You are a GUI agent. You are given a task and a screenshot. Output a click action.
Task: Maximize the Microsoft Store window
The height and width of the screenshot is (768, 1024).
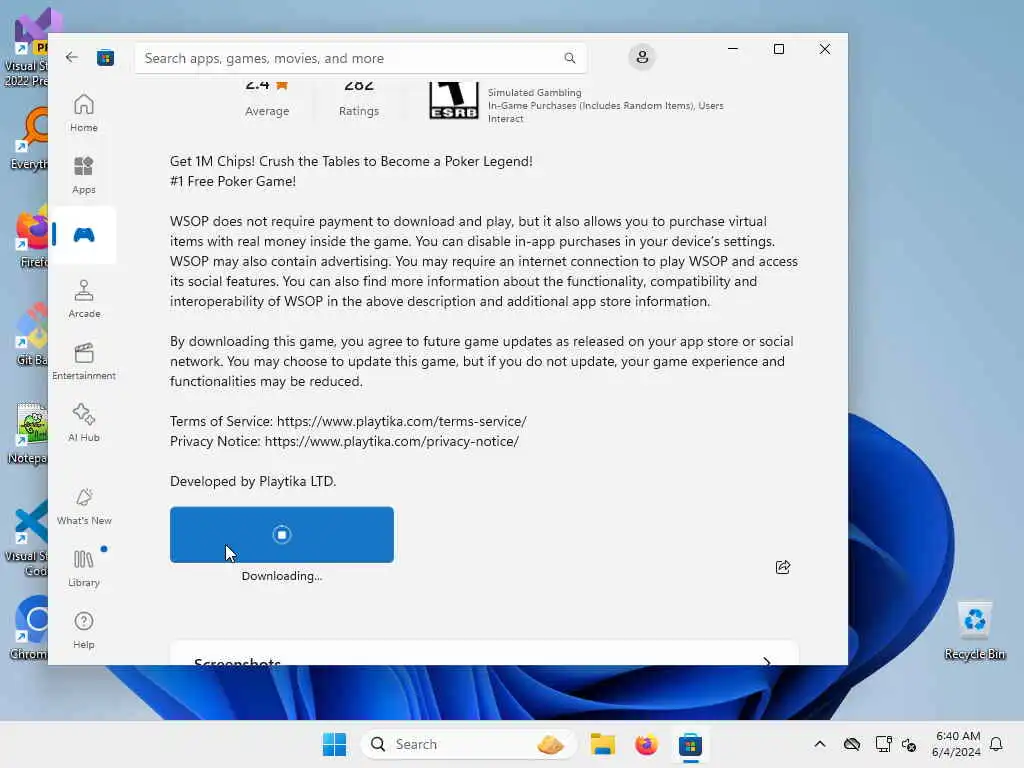tap(778, 49)
